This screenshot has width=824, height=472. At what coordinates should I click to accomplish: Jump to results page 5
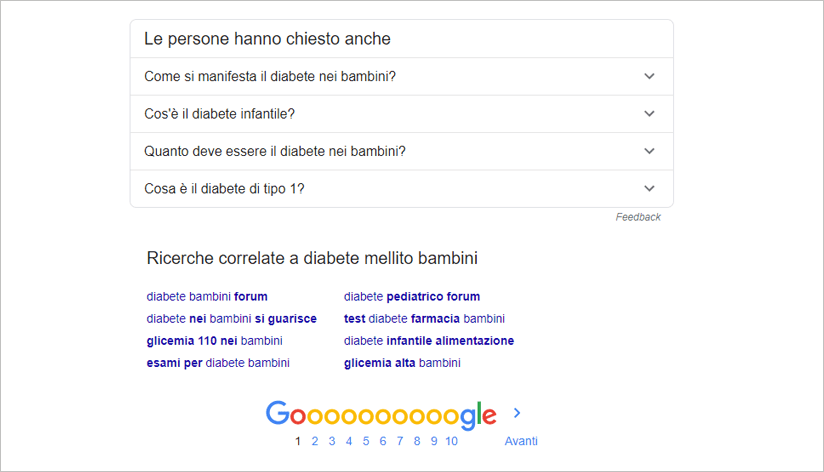(366, 441)
